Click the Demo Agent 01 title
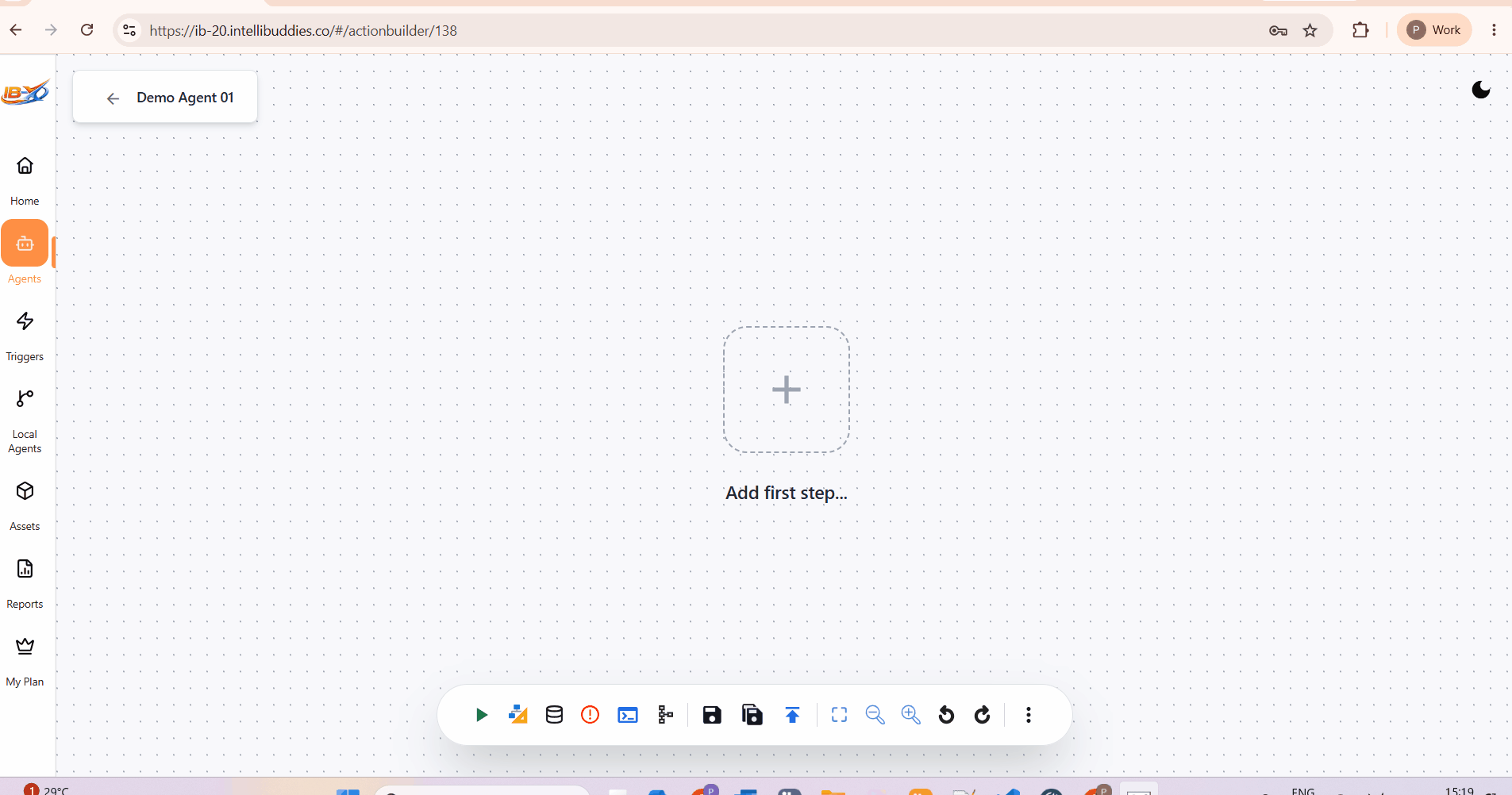The image size is (1512, 795). point(185,98)
